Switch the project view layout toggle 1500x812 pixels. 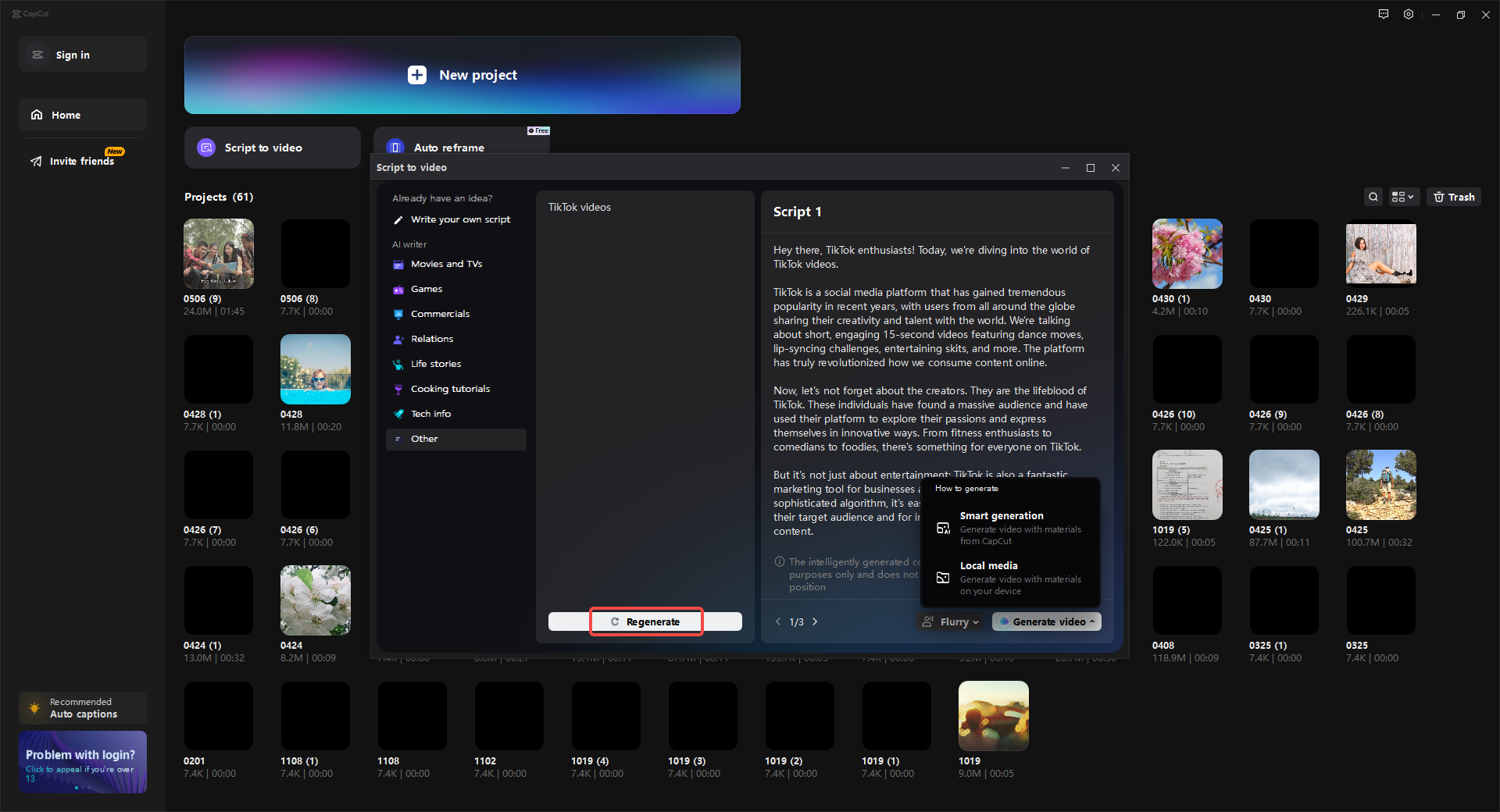pos(1398,197)
